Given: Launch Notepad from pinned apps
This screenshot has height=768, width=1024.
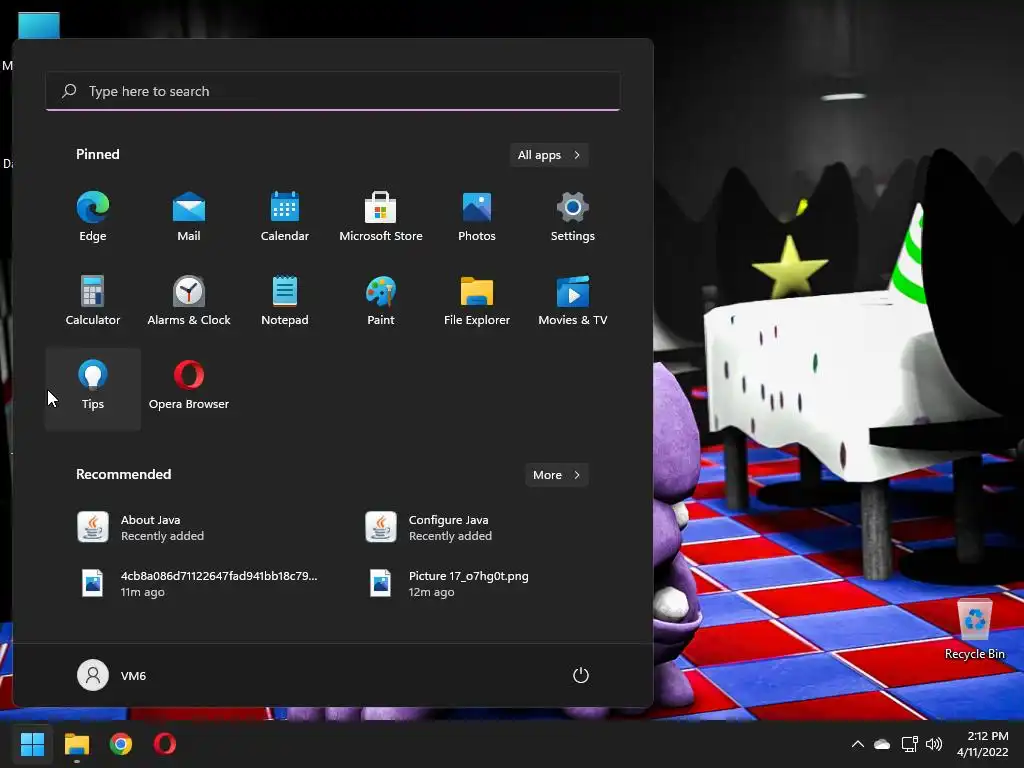Looking at the screenshot, I should pyautogui.click(x=285, y=300).
